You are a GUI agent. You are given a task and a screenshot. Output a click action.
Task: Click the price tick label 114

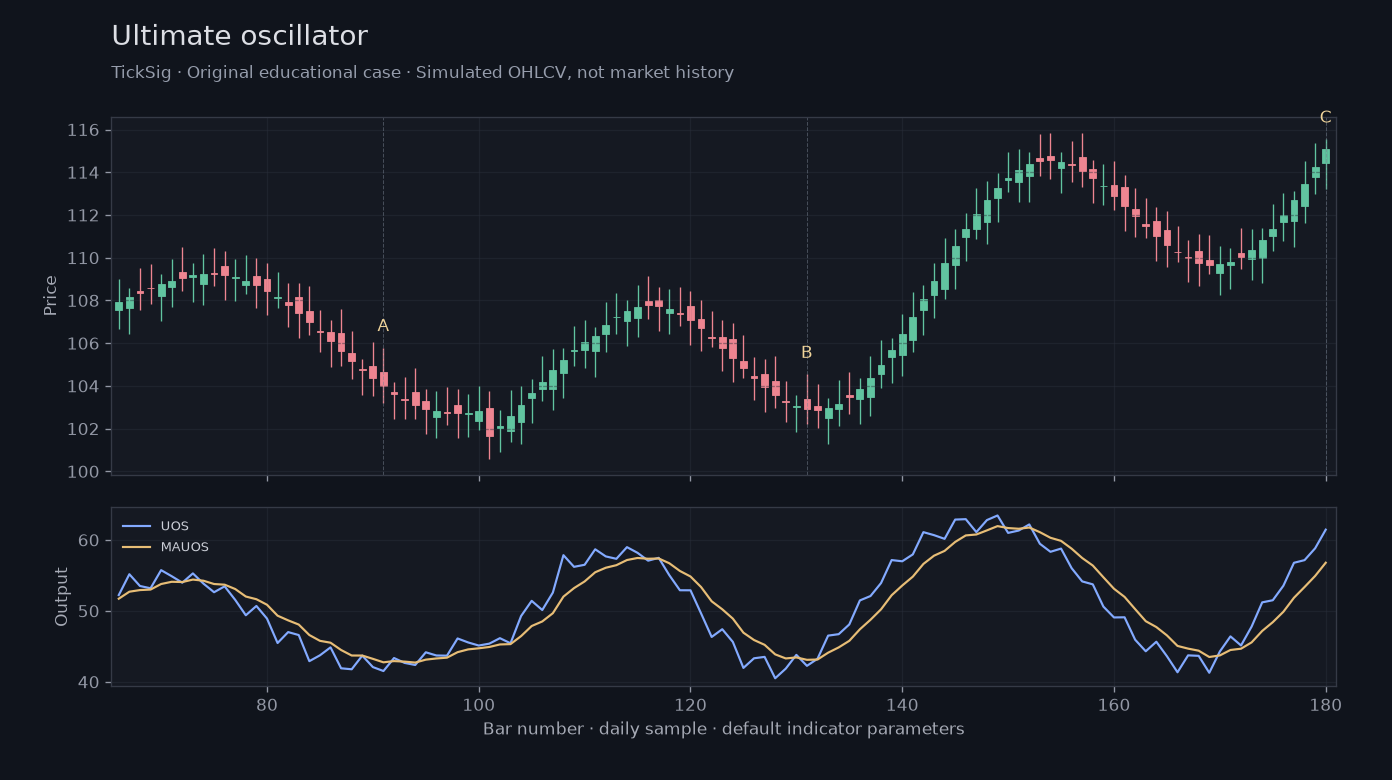pyautogui.click(x=84, y=173)
